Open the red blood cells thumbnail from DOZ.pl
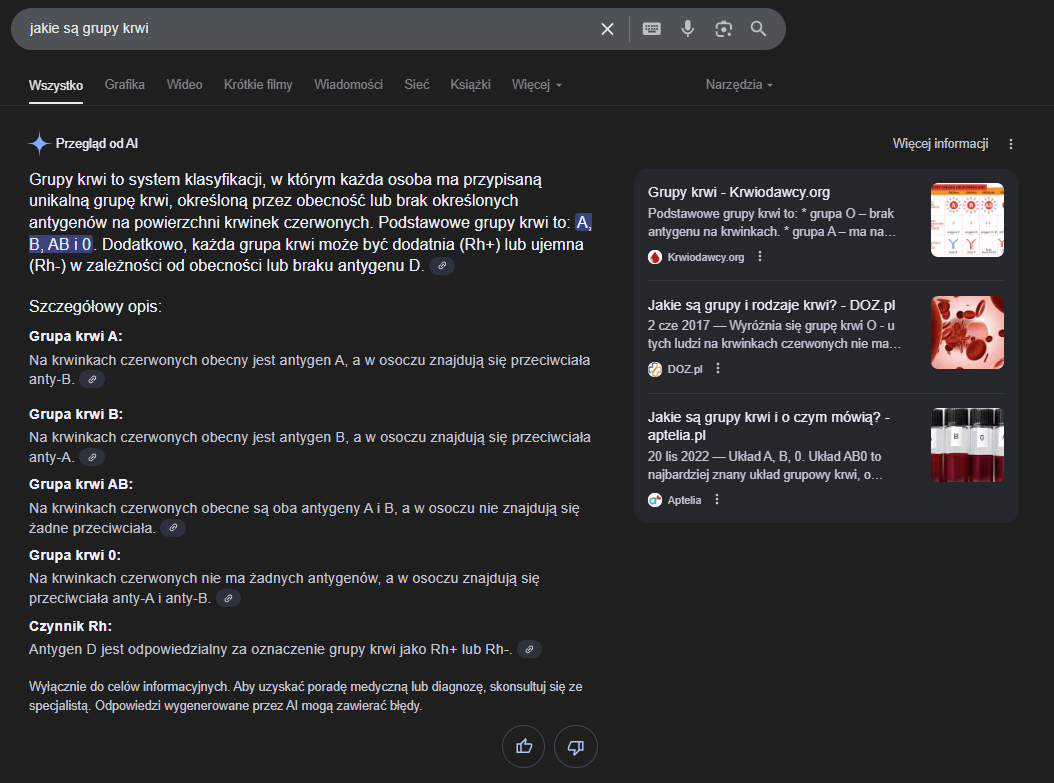The image size is (1054, 783). pyautogui.click(x=967, y=332)
